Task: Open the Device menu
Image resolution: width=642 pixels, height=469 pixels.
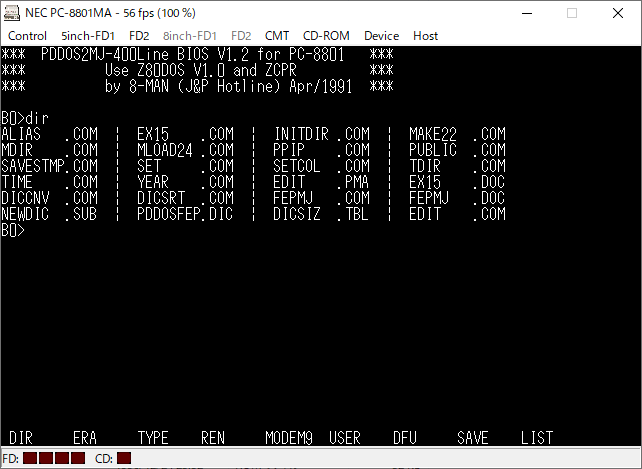Action: [381, 36]
